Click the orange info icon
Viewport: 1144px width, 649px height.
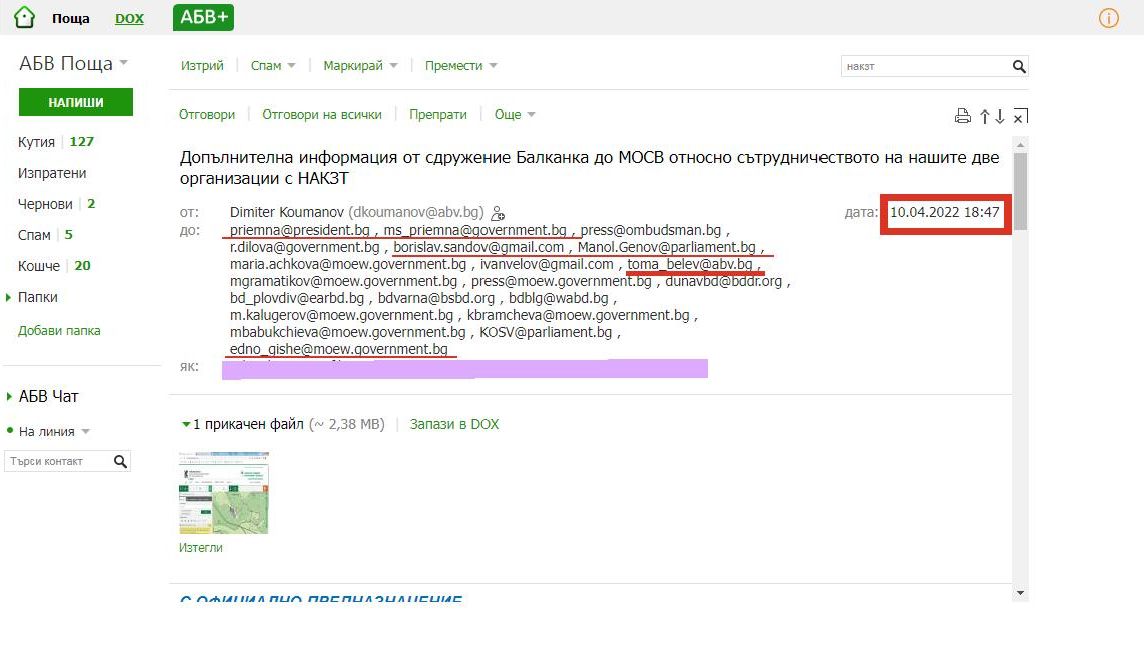click(x=1109, y=18)
